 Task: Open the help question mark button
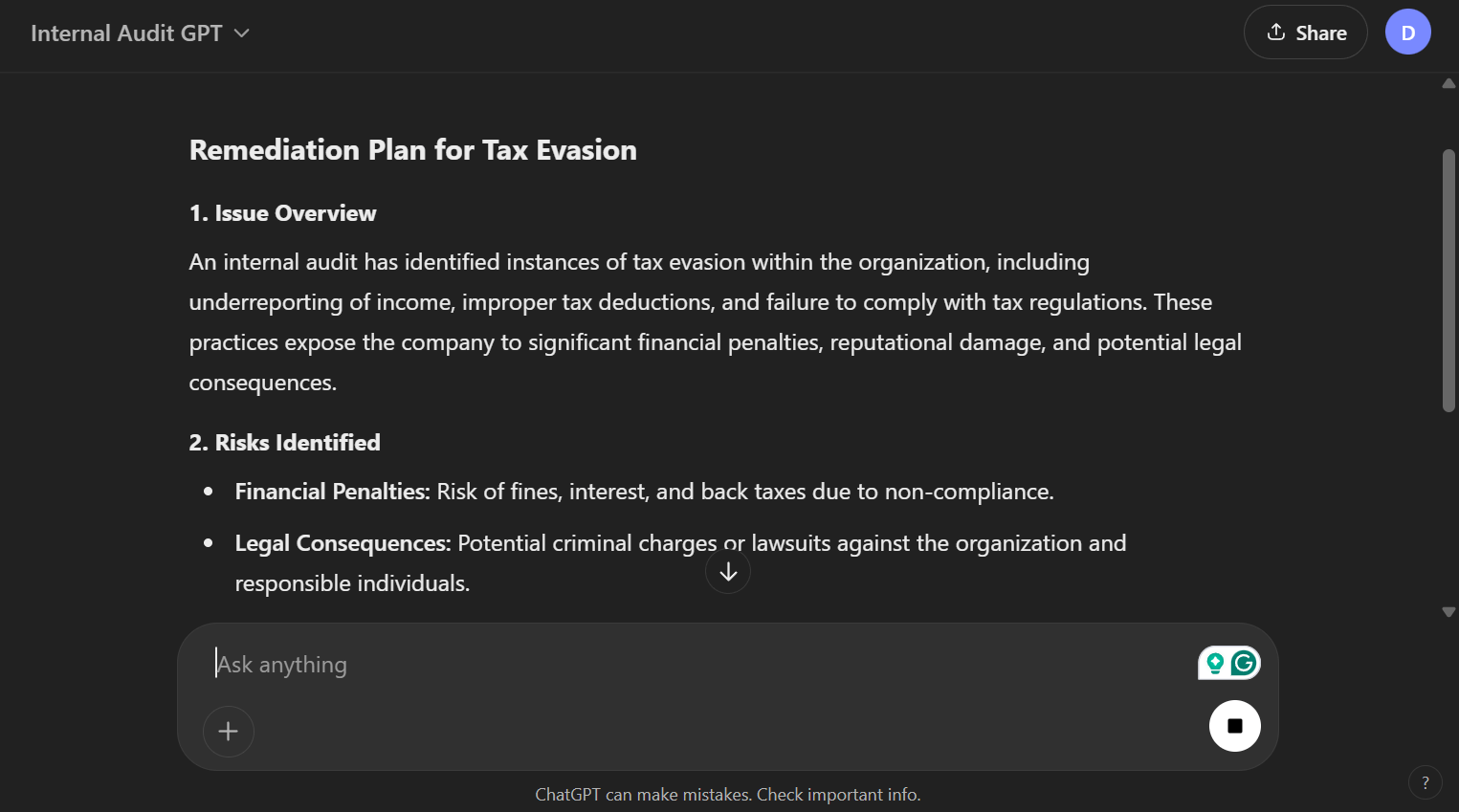[x=1425, y=782]
